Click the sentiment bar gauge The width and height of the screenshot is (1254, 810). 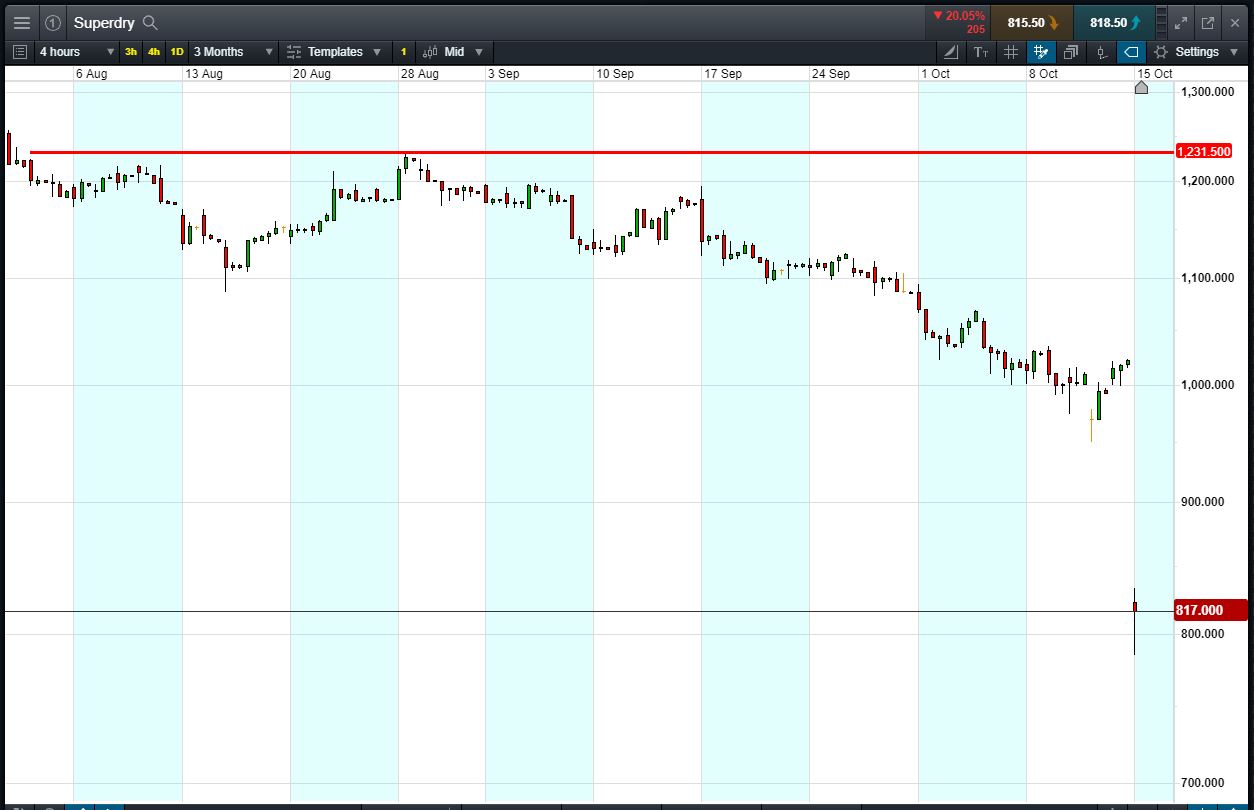[1160, 22]
